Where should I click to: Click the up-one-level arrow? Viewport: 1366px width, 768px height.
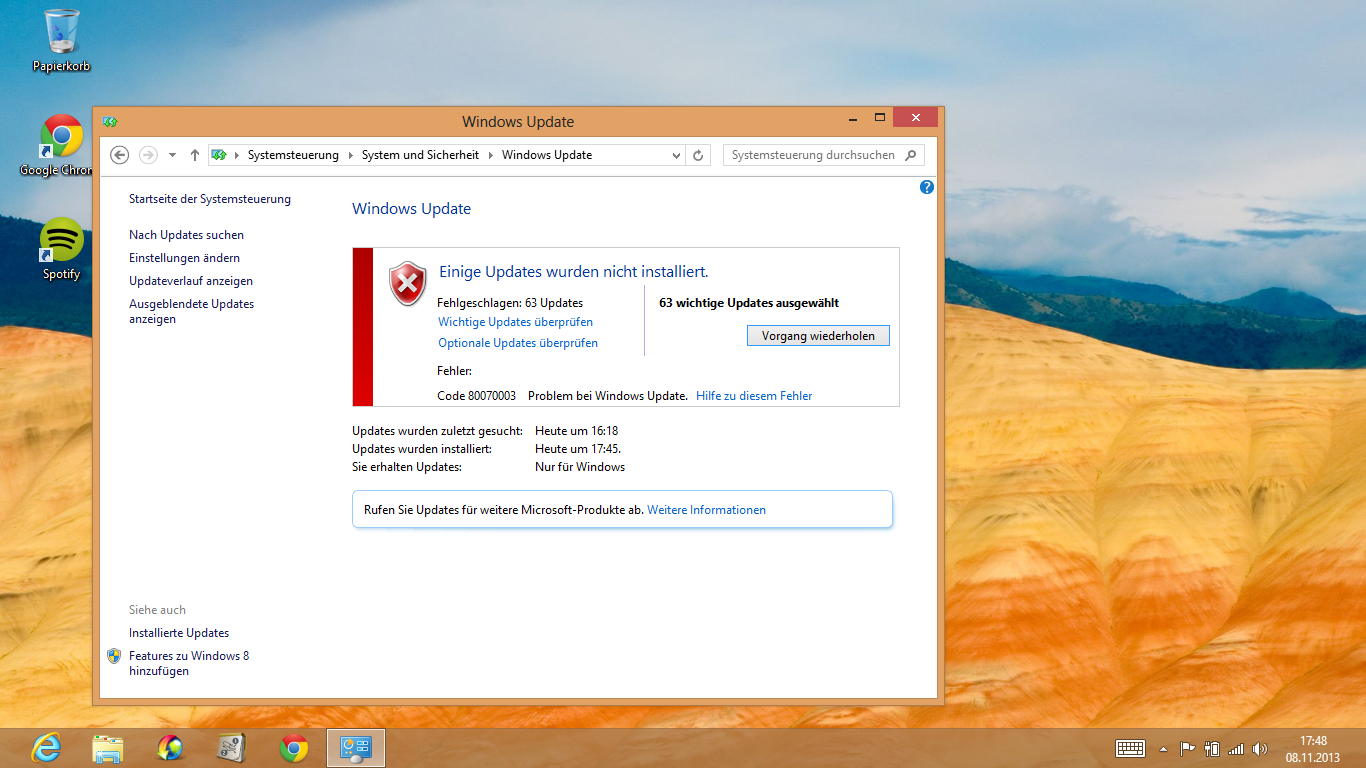click(194, 155)
